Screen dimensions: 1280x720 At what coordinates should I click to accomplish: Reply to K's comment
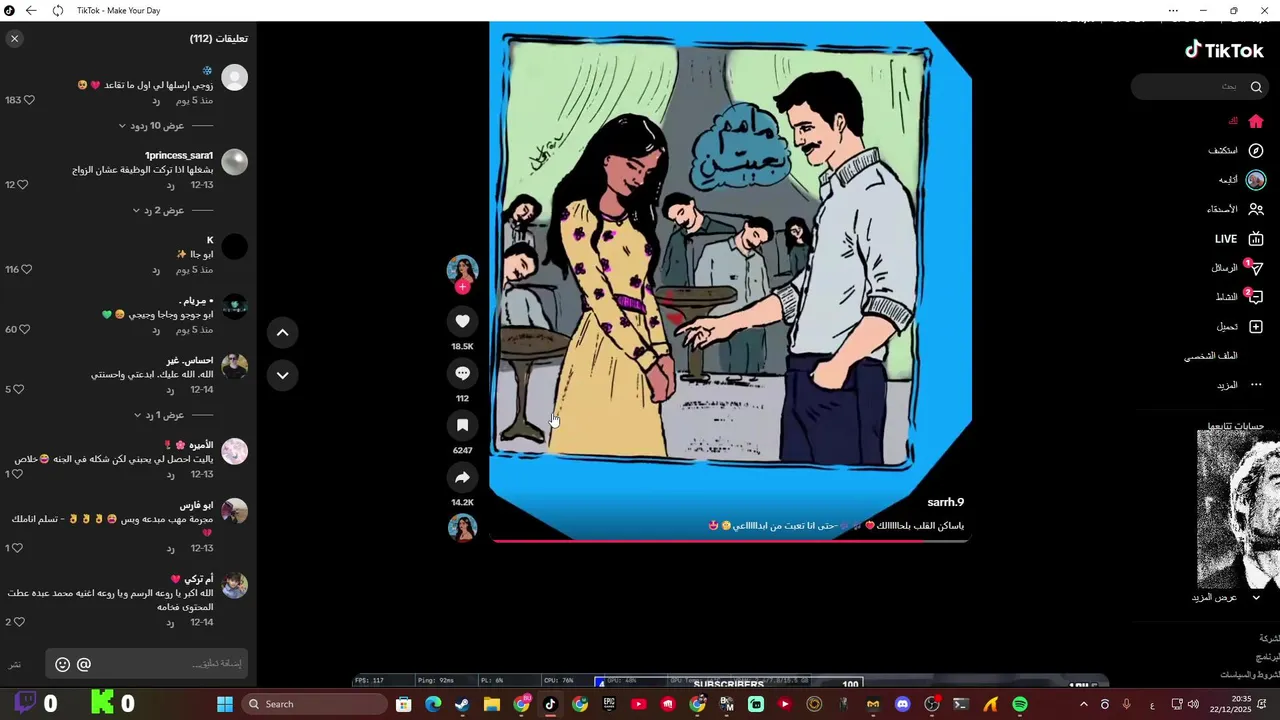coord(156,270)
